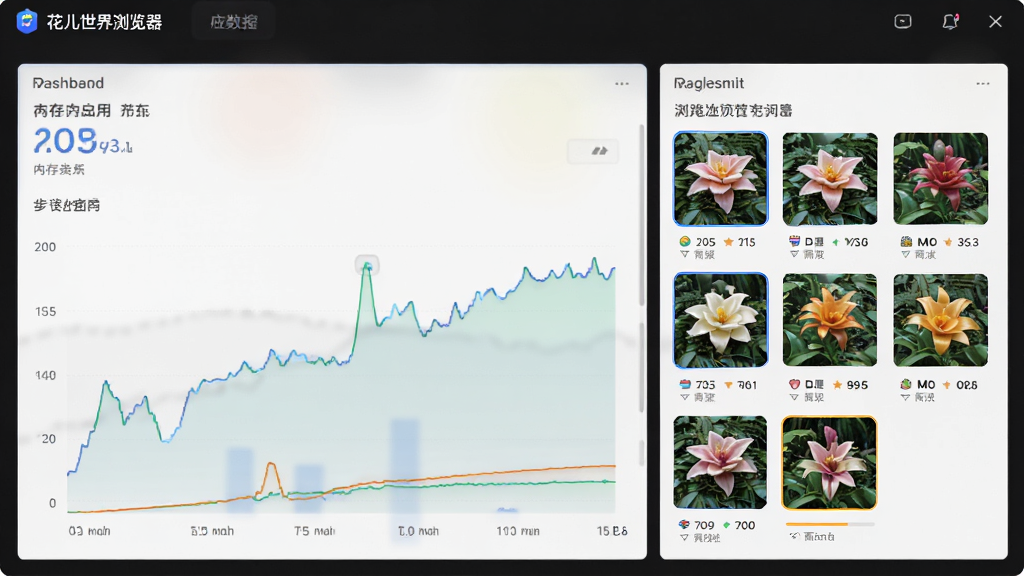The image size is (1024, 576).
Task: Click the Dashband panel title
Action: 68,83
